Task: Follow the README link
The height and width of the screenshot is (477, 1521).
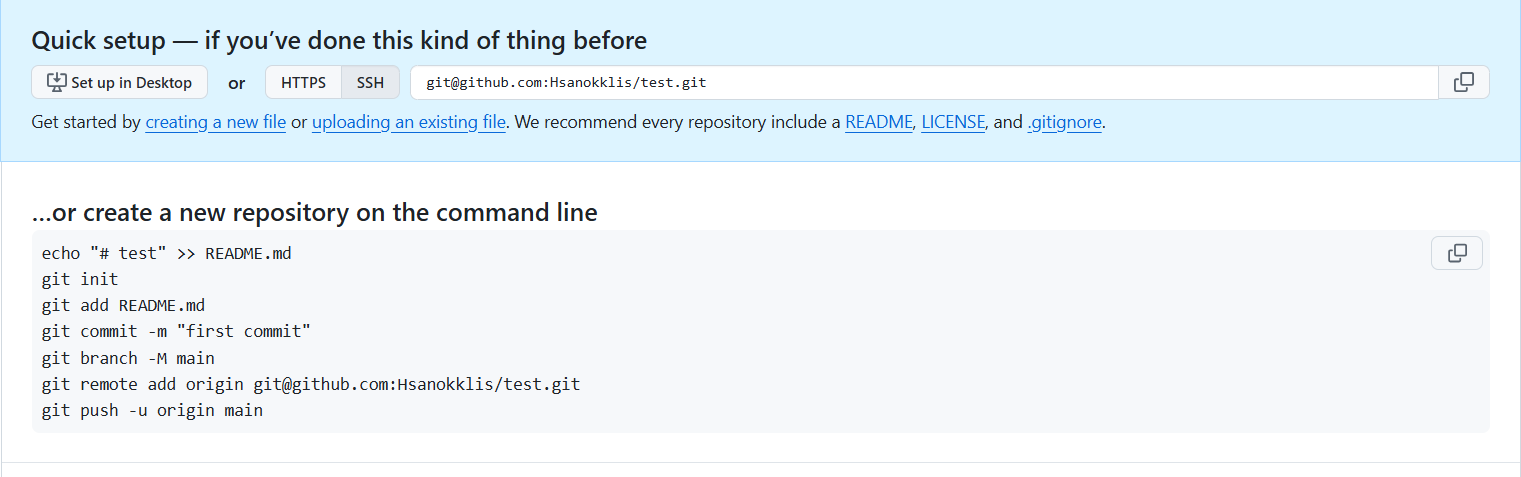Action: [x=878, y=123]
